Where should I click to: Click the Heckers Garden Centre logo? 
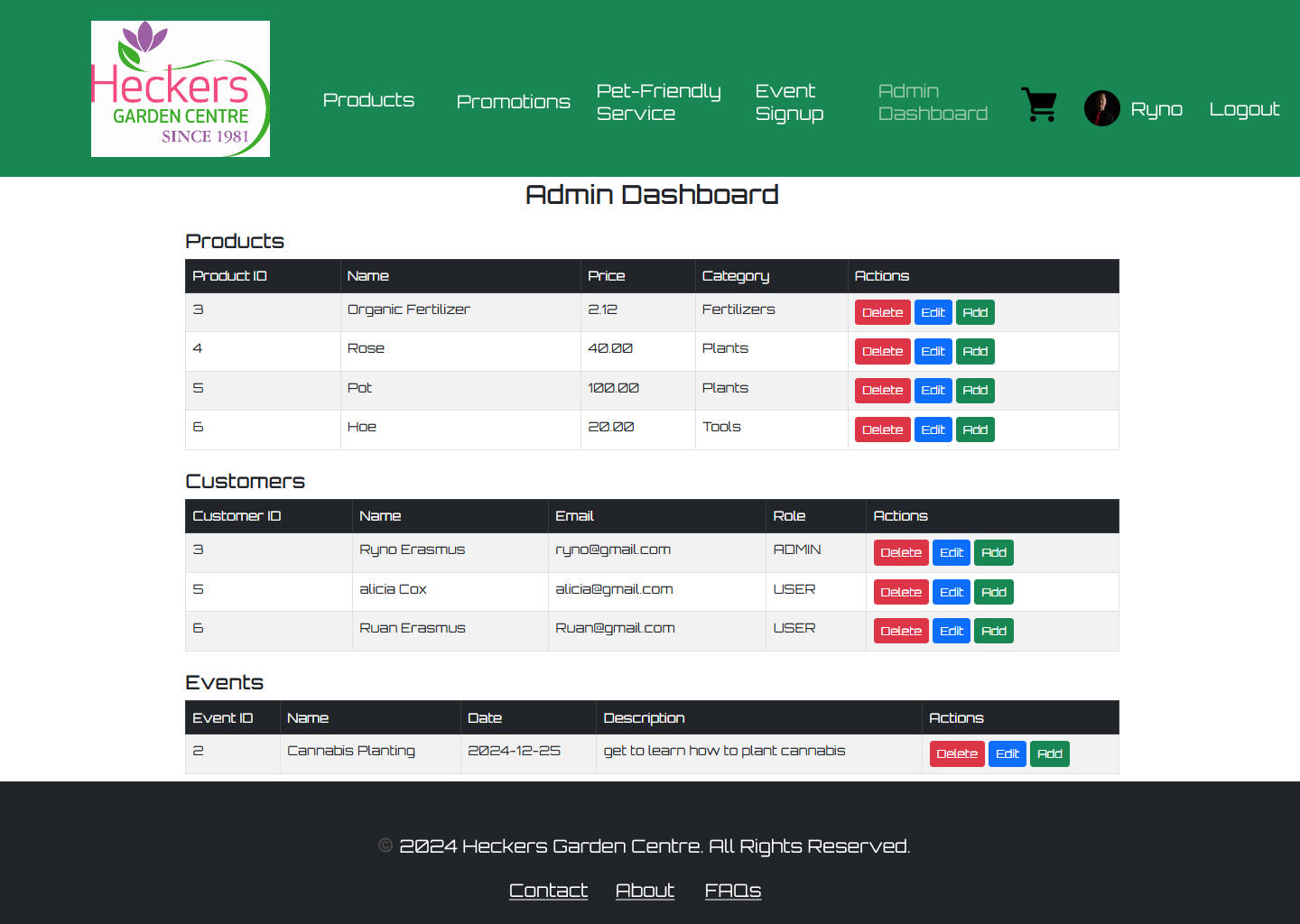pos(181,88)
